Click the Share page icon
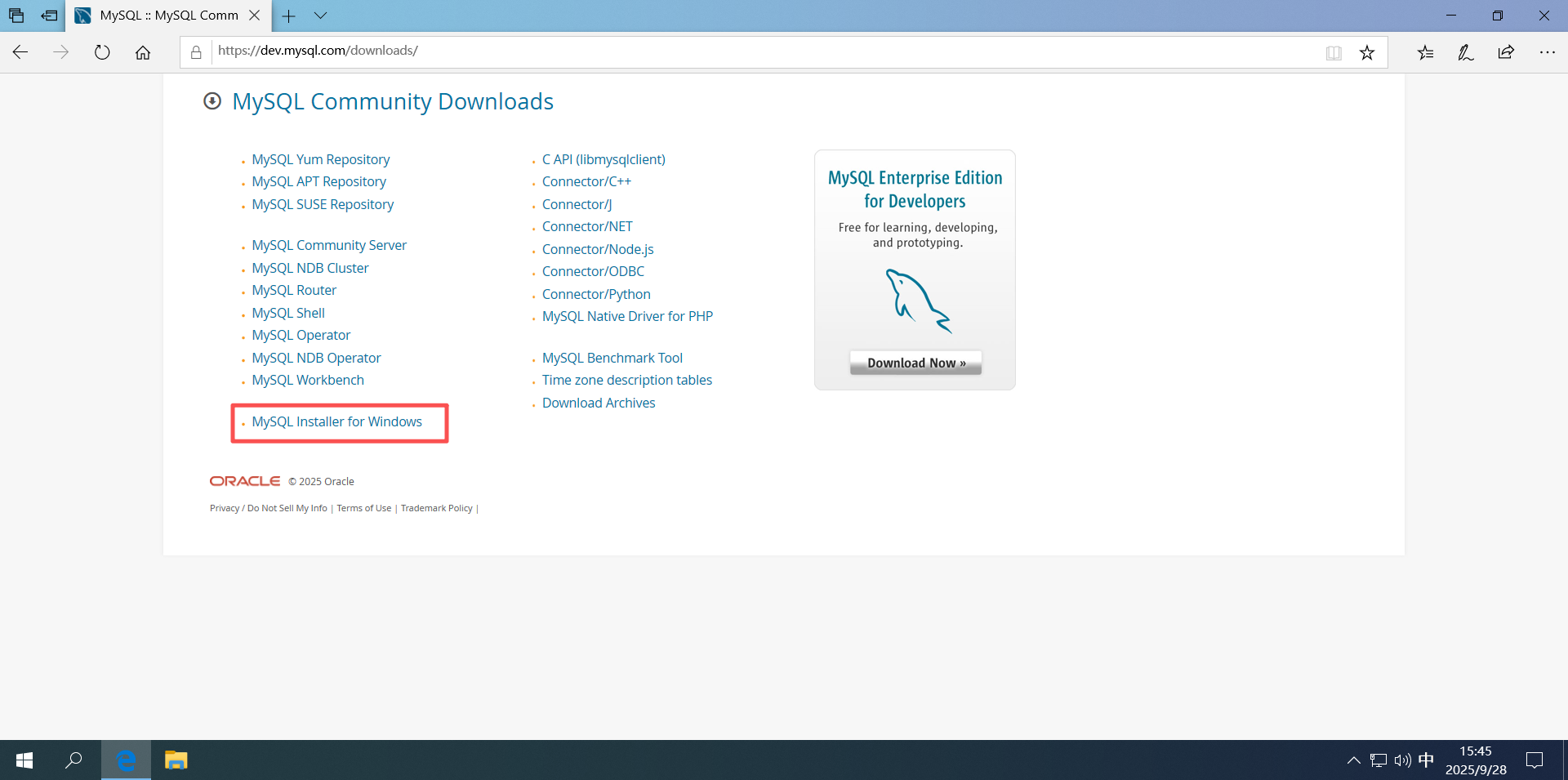The width and height of the screenshot is (1568, 780). 1507,52
